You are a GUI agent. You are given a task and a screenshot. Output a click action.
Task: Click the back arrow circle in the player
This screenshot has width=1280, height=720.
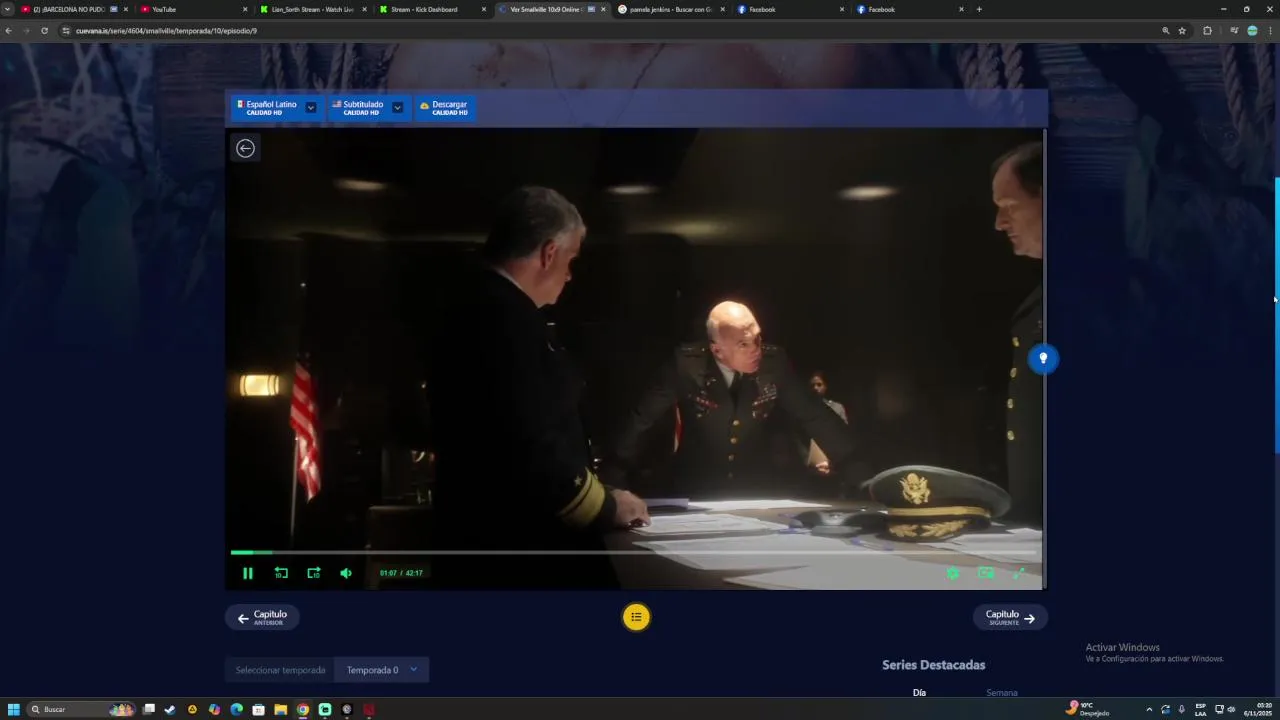(x=245, y=148)
